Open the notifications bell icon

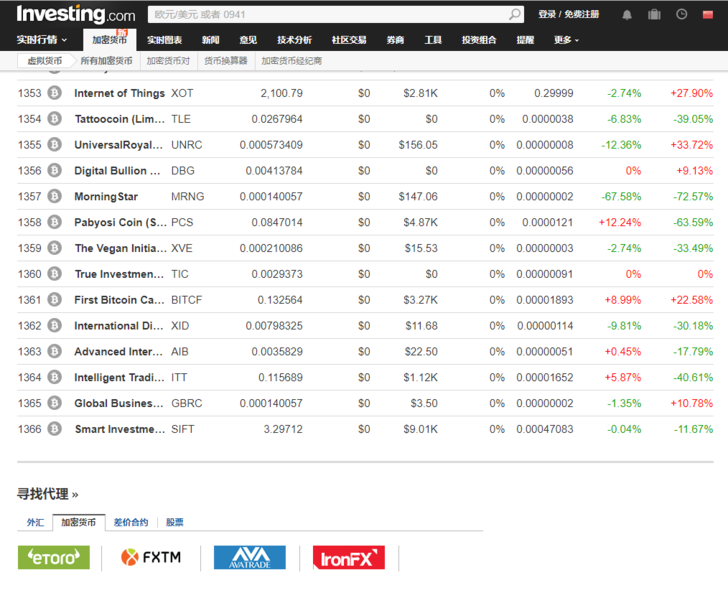(x=627, y=15)
